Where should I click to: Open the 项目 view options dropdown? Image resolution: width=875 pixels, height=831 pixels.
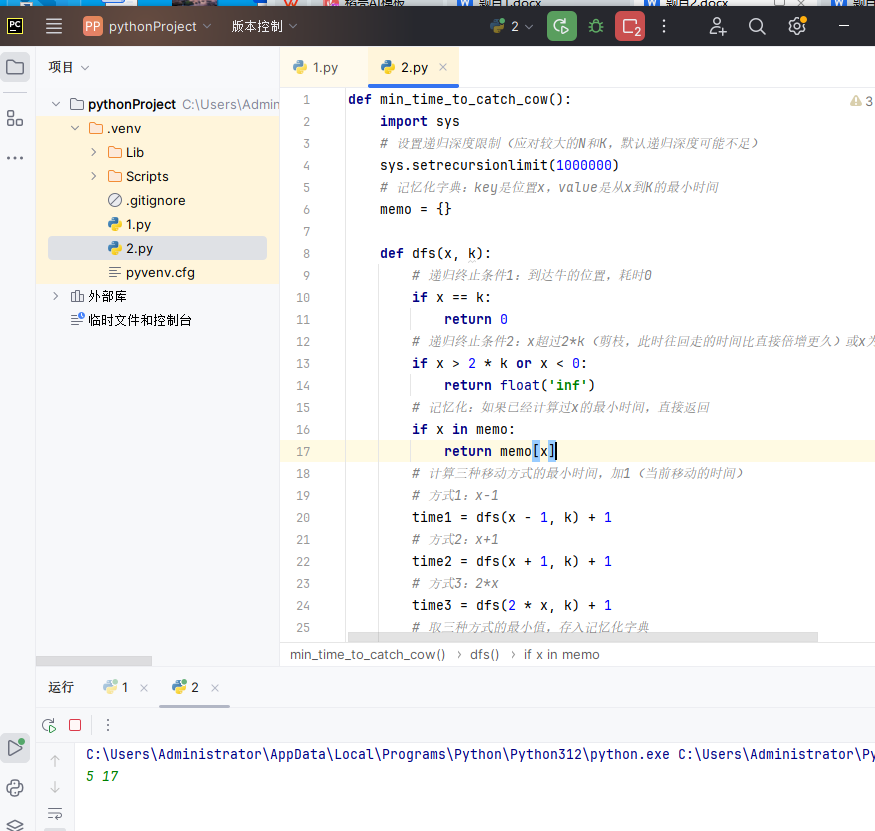[69, 68]
